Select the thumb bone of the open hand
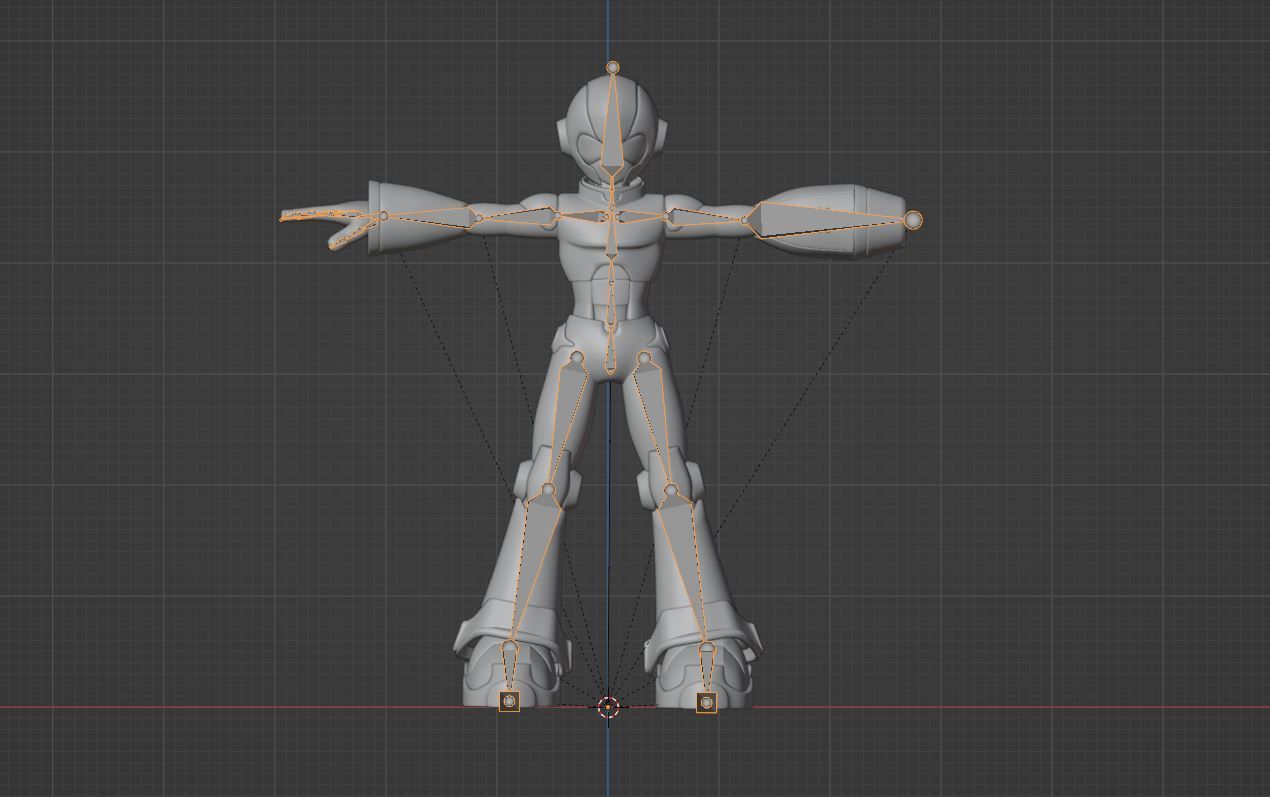This screenshot has height=797, width=1270. click(x=350, y=234)
